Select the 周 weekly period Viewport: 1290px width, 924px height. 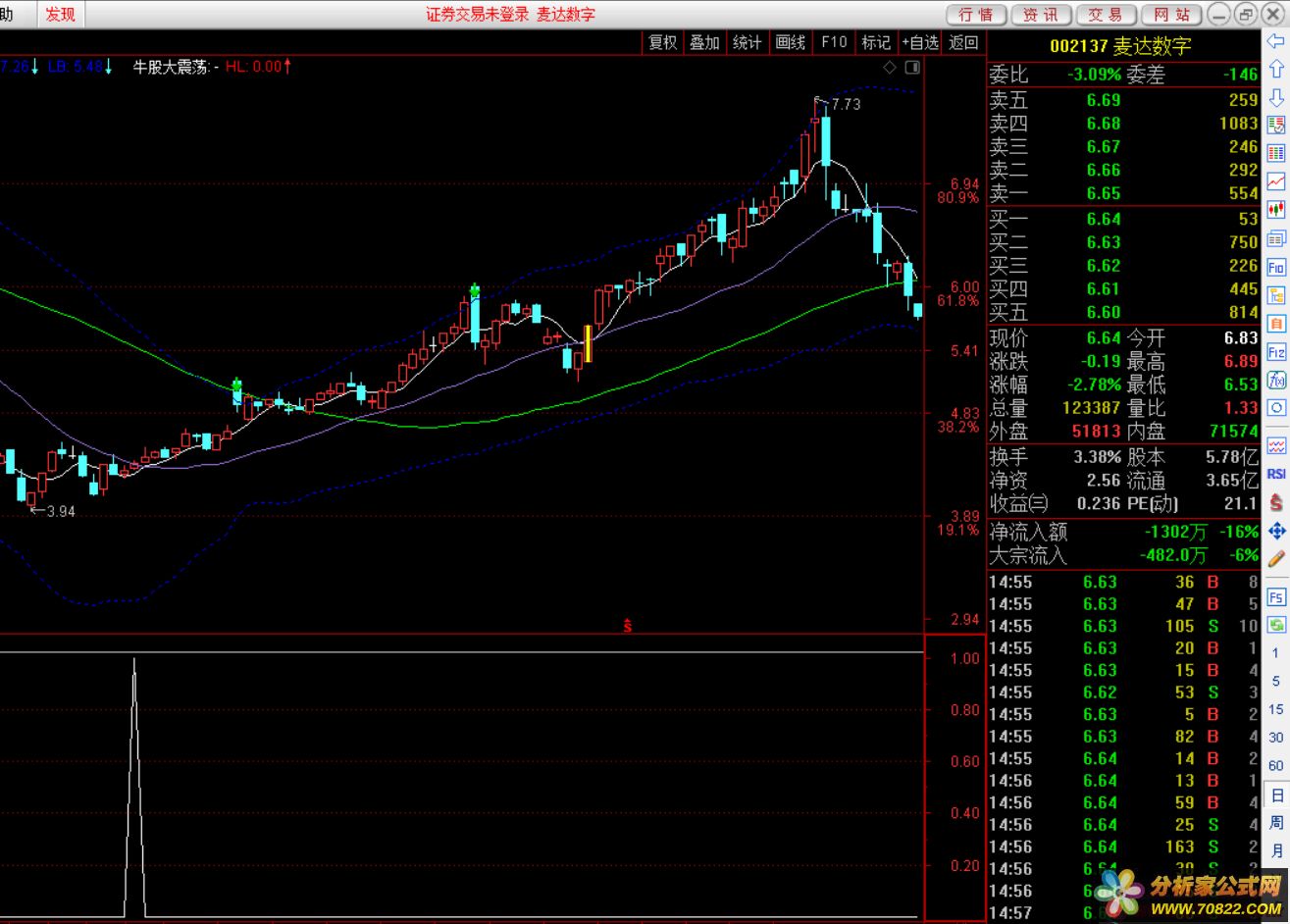(1276, 822)
